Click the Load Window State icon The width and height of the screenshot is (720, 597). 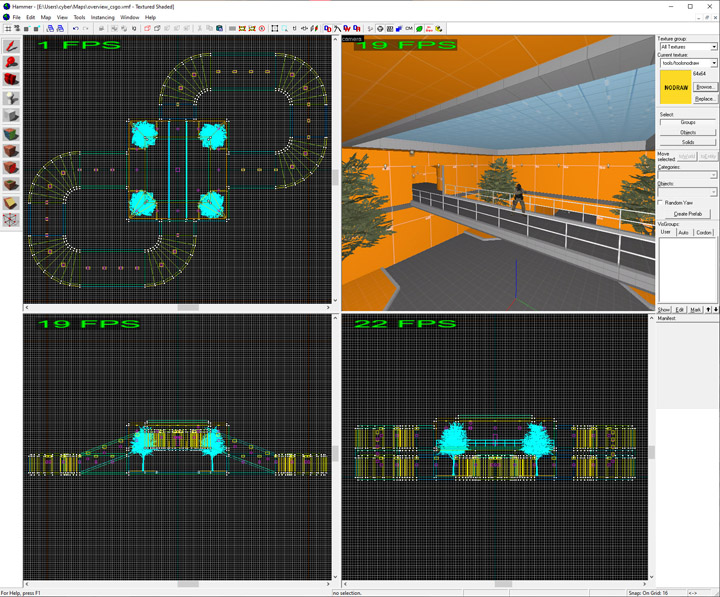[x=50, y=28]
